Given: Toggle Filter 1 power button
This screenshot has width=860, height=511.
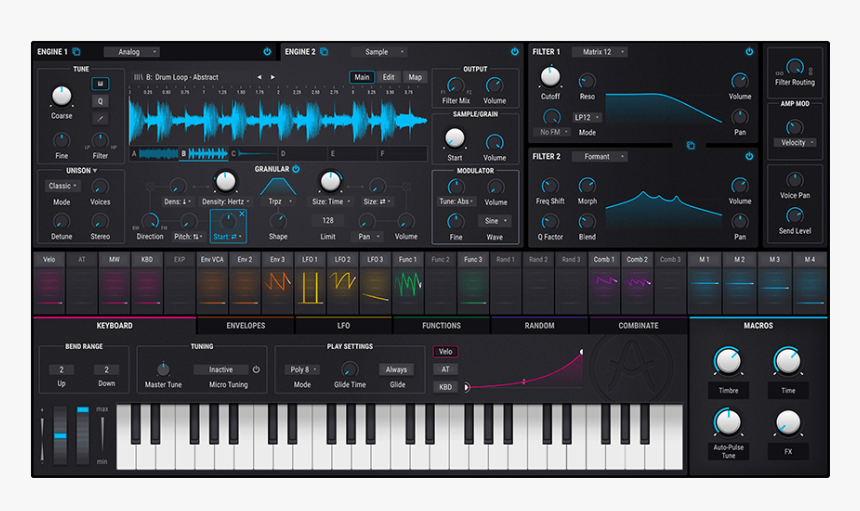Looking at the screenshot, I should [749, 52].
